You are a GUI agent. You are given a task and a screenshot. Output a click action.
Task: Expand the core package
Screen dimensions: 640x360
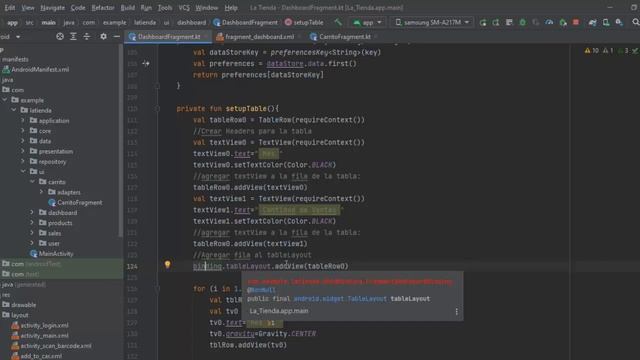[x=23, y=131]
